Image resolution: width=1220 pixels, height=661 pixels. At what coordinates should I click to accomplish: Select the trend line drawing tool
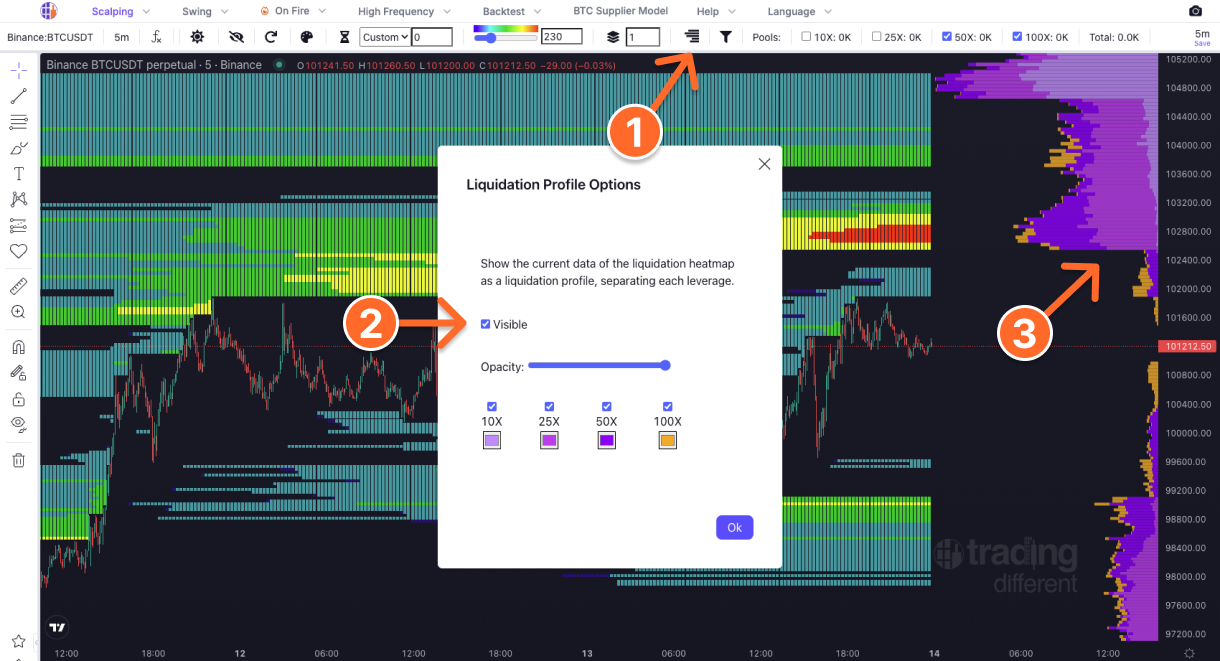pos(18,96)
